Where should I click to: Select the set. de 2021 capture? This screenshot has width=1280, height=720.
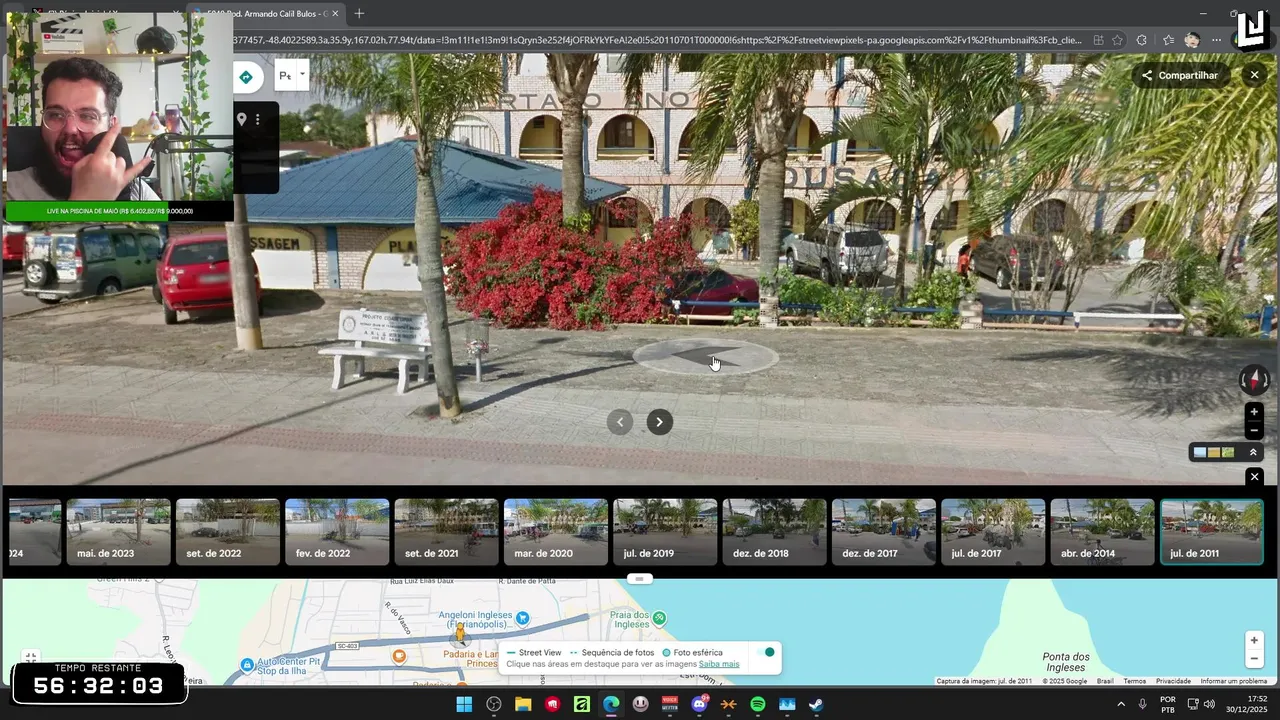[446, 532]
